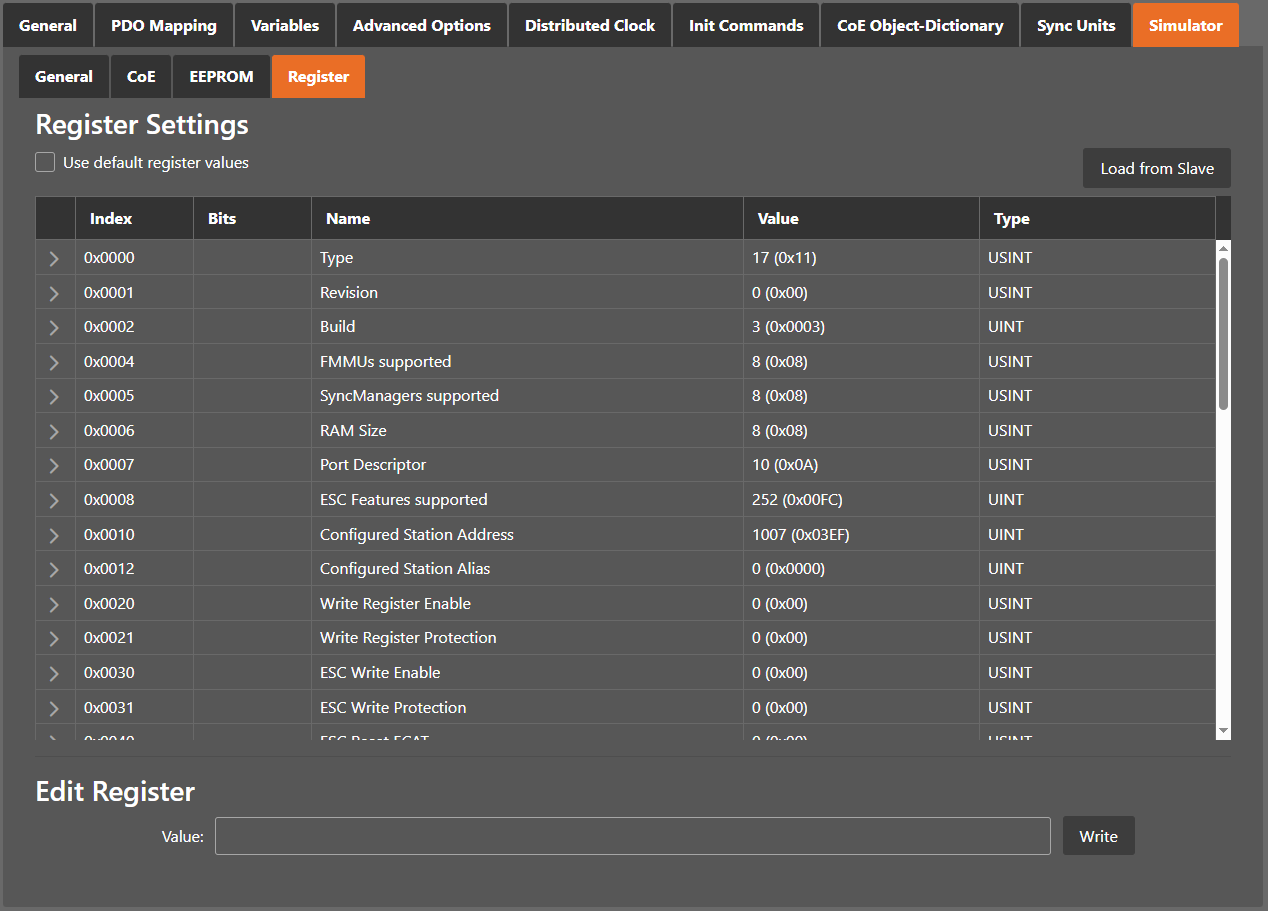Select the ESC Features supported name cell
Viewport: 1268px width, 911px height.
tap(527, 500)
